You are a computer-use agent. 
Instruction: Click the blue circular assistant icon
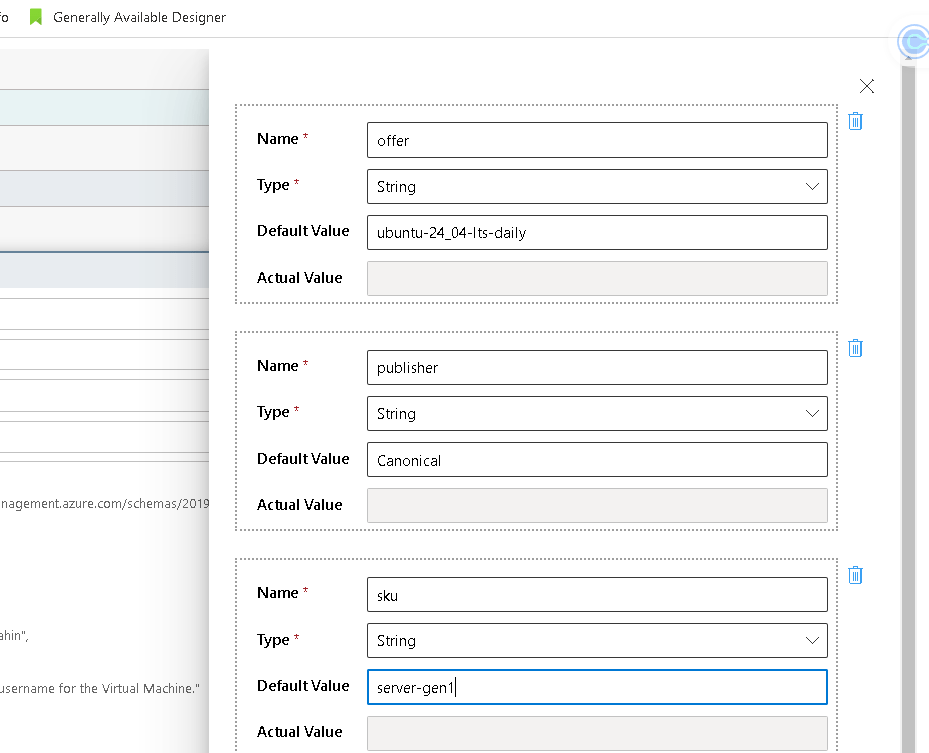(914, 42)
